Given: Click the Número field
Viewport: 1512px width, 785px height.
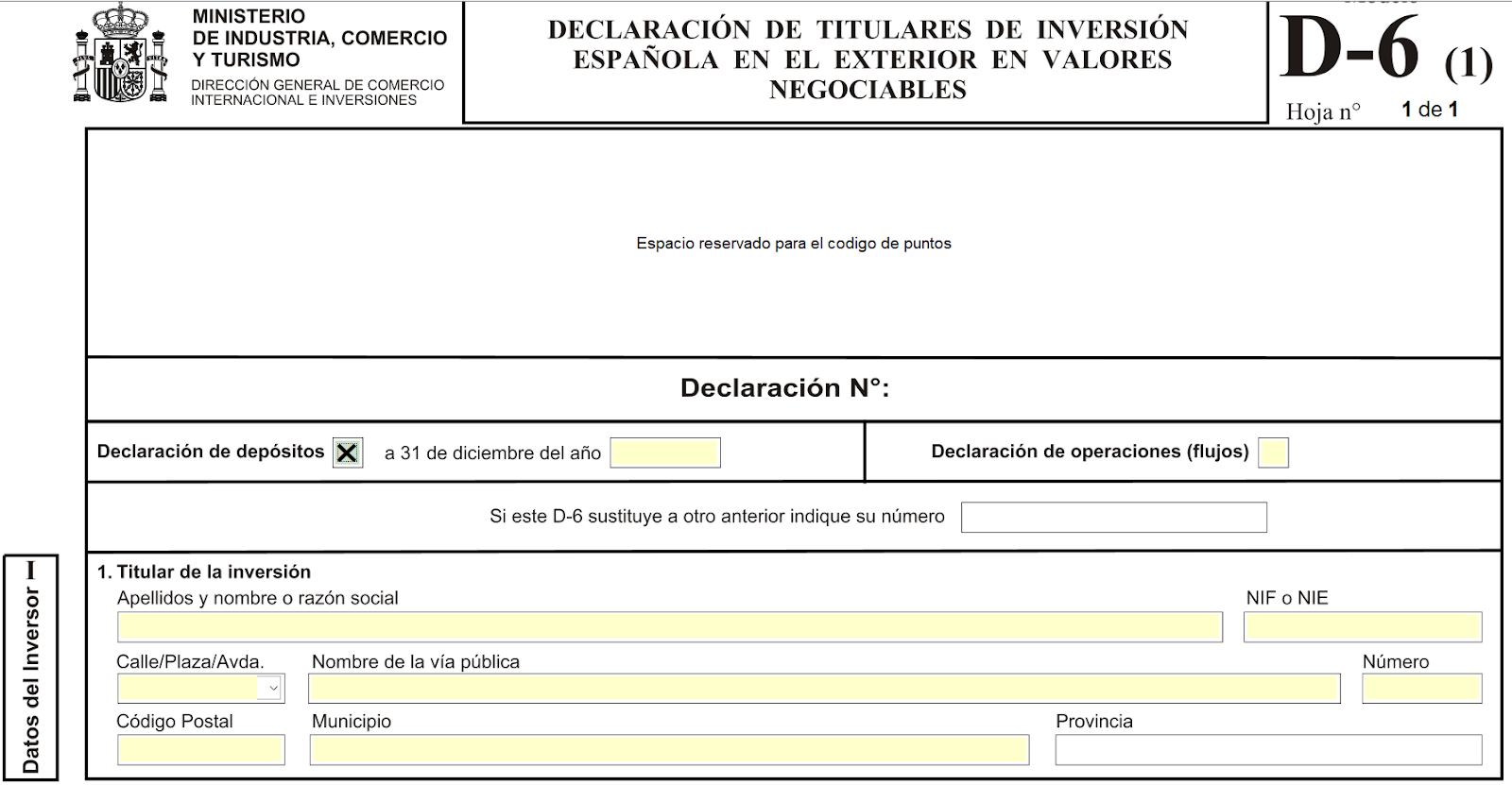Looking at the screenshot, I should click(1422, 688).
